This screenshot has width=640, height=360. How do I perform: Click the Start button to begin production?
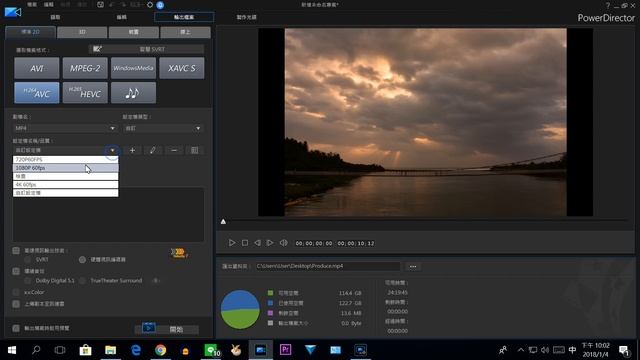[x=167, y=329]
